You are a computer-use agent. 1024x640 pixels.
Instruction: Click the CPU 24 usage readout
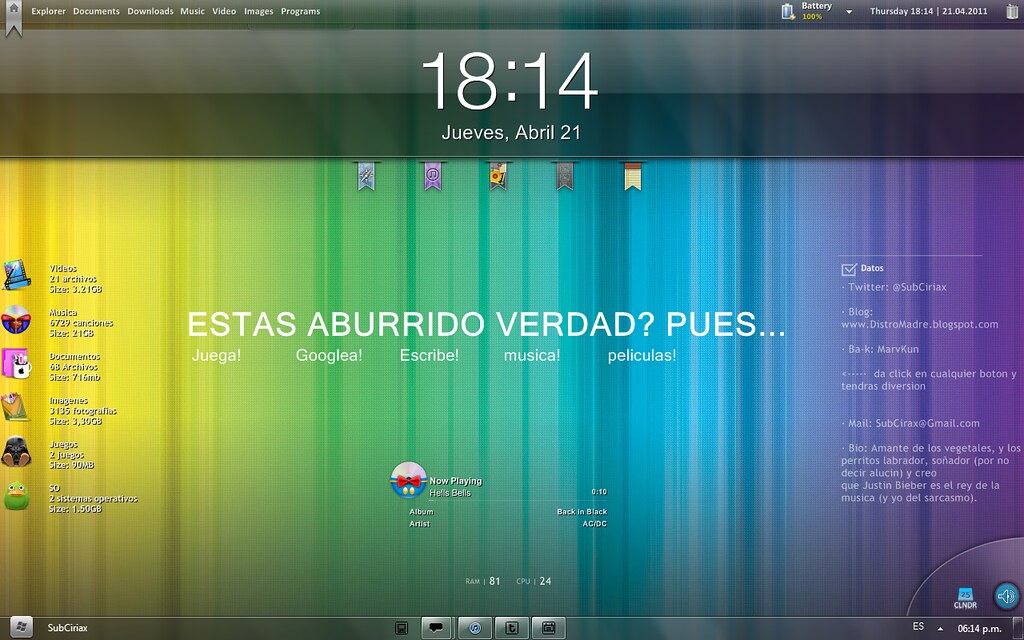pos(534,581)
